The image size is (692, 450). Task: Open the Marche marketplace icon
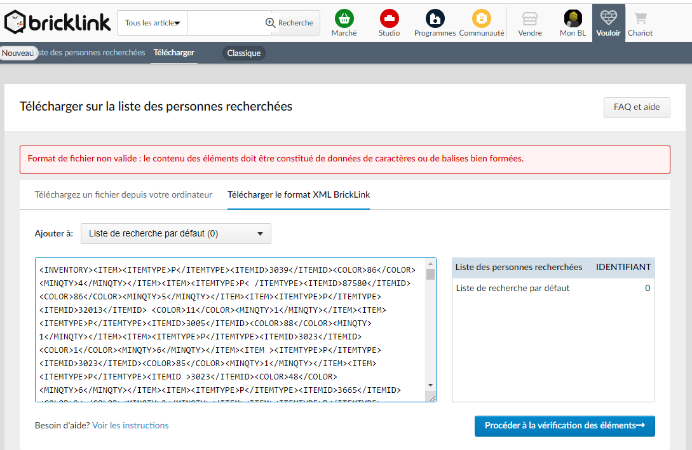pos(344,22)
